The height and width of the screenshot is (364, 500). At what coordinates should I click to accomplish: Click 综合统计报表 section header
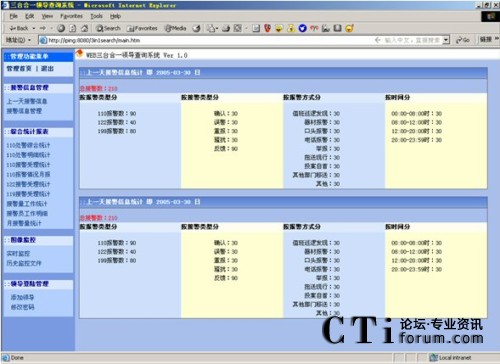[x=29, y=132]
